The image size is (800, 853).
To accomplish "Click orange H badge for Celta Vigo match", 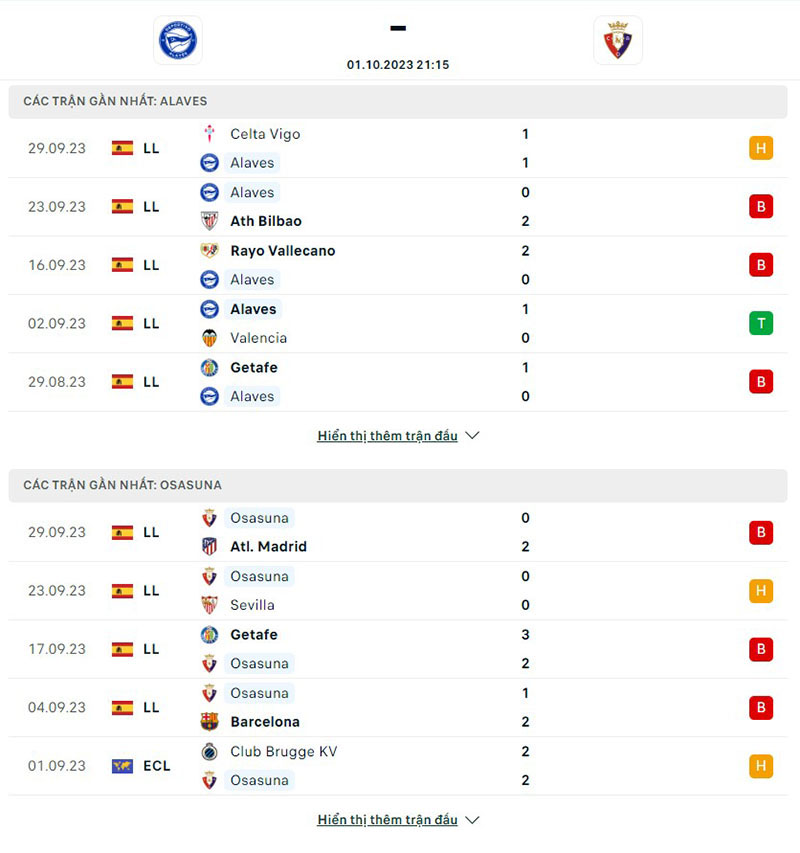I will coord(761,149).
